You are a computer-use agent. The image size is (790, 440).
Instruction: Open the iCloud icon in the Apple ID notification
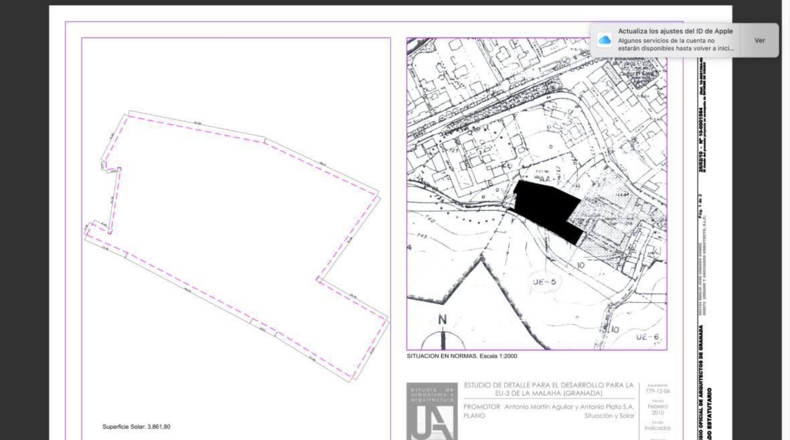click(604, 40)
